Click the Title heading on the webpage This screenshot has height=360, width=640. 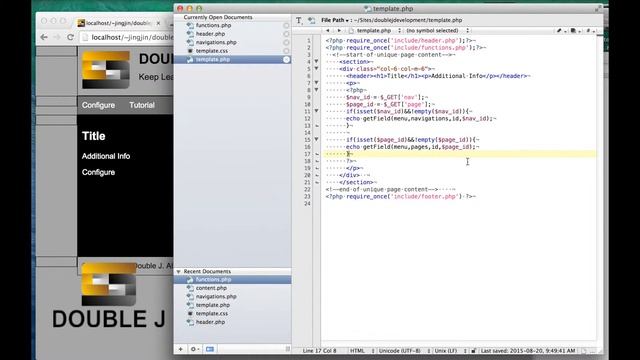coord(93,136)
